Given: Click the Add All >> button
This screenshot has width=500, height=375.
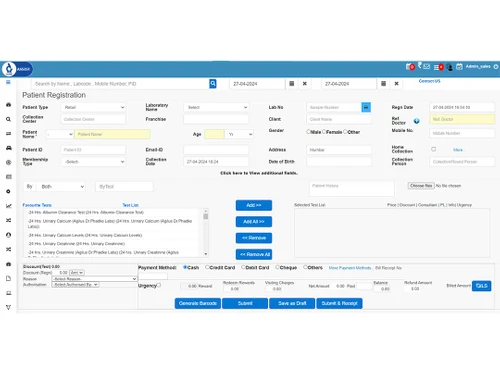Looking at the screenshot, I should click(254, 222).
